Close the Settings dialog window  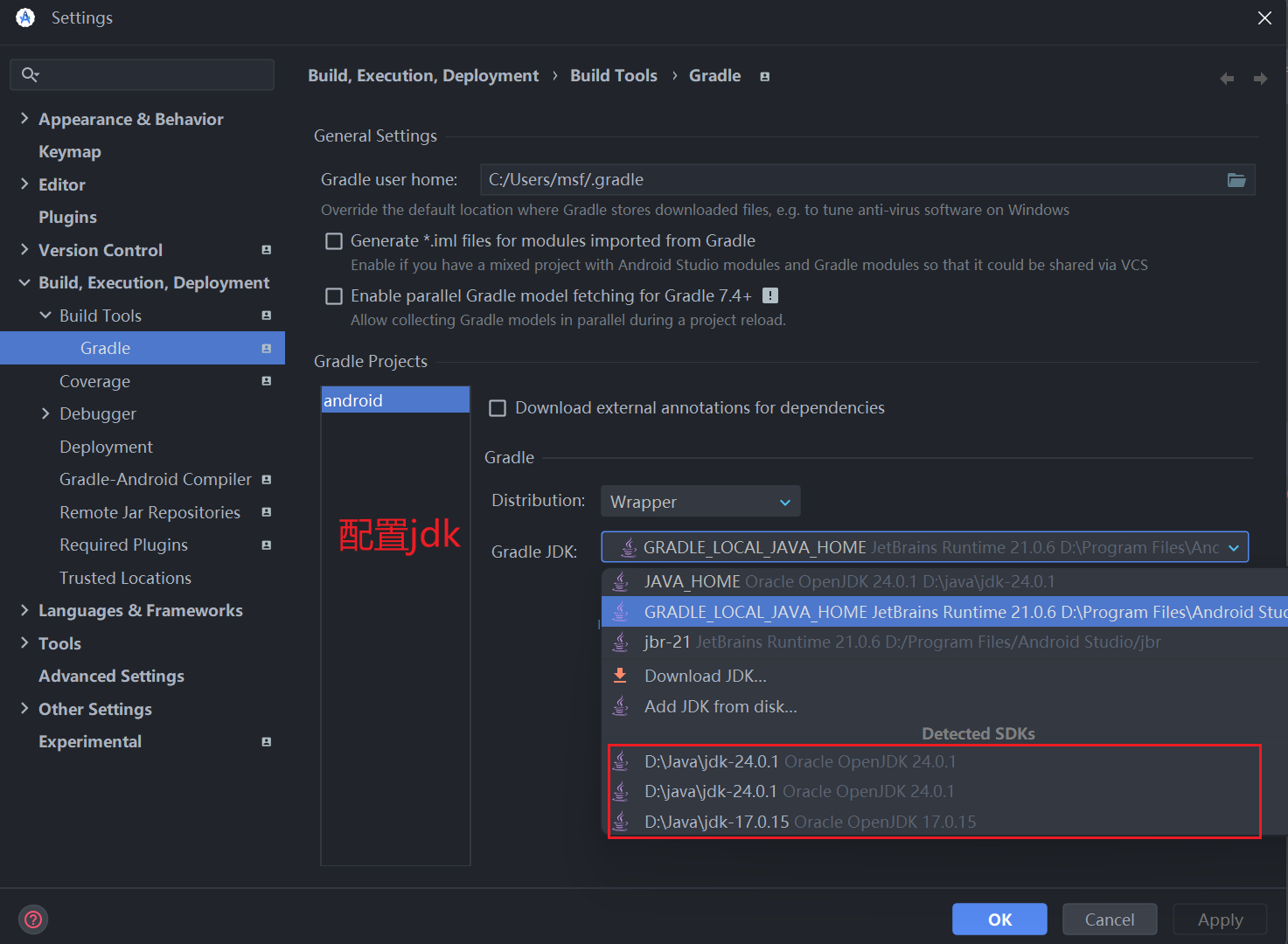tap(1264, 17)
